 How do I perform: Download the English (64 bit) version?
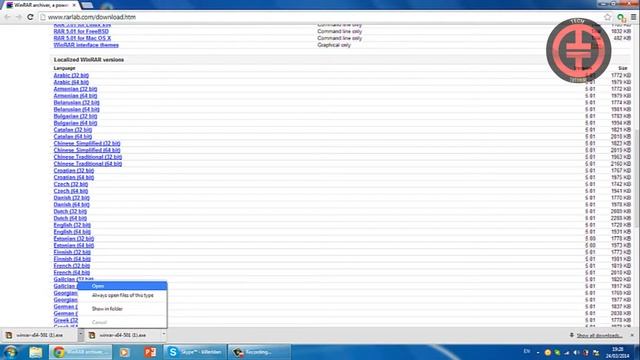(x=72, y=232)
